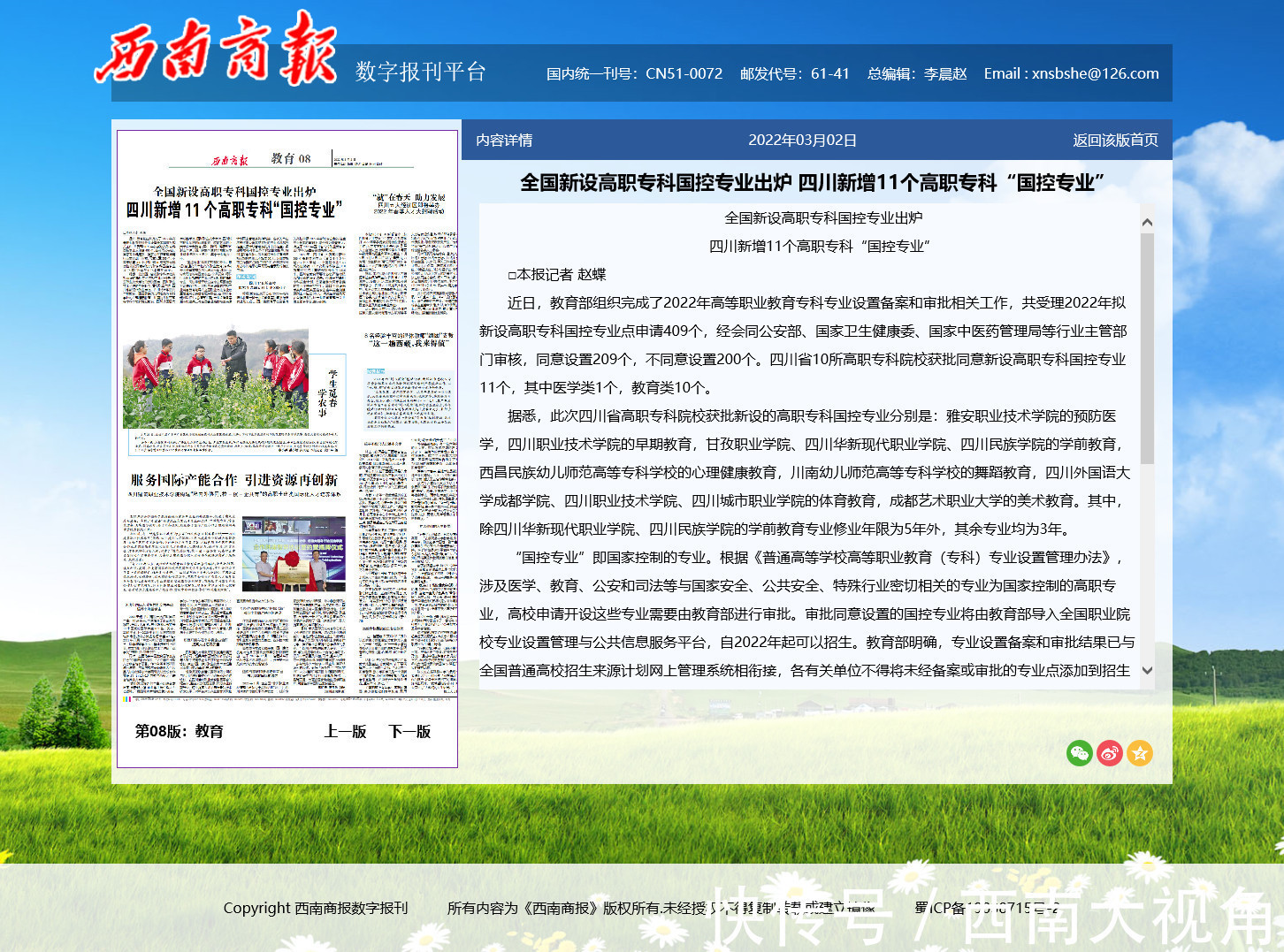Viewport: 1284px width, 952px height.
Task: Click the 数字报刊平台 title text
Action: (421, 72)
